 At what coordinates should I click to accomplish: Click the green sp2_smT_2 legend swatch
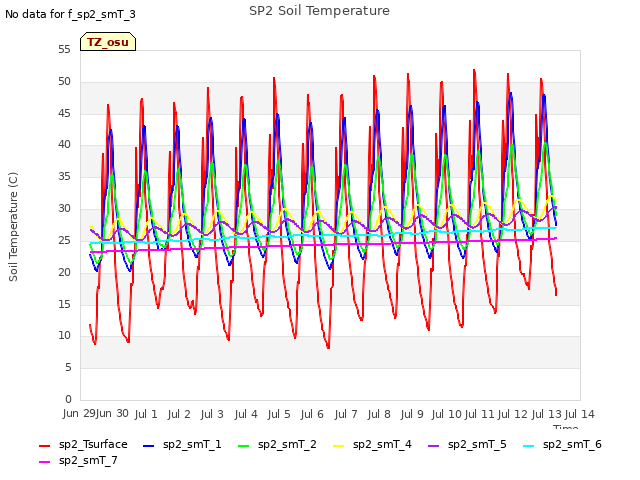tap(243, 446)
